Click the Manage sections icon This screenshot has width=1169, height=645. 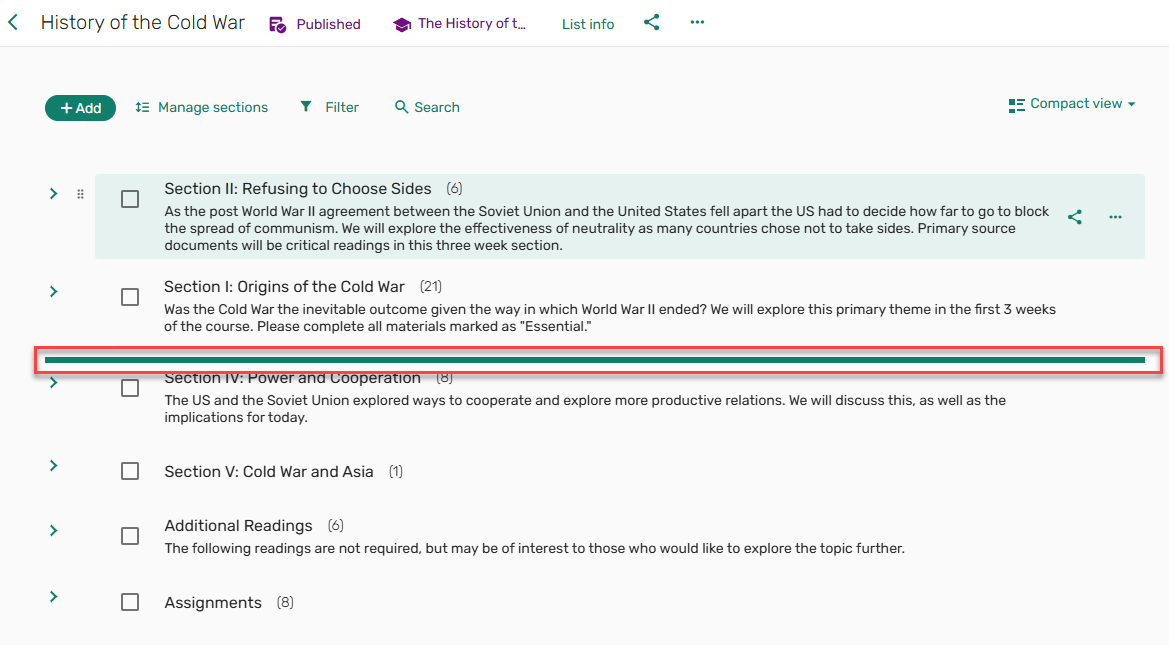[x=142, y=107]
